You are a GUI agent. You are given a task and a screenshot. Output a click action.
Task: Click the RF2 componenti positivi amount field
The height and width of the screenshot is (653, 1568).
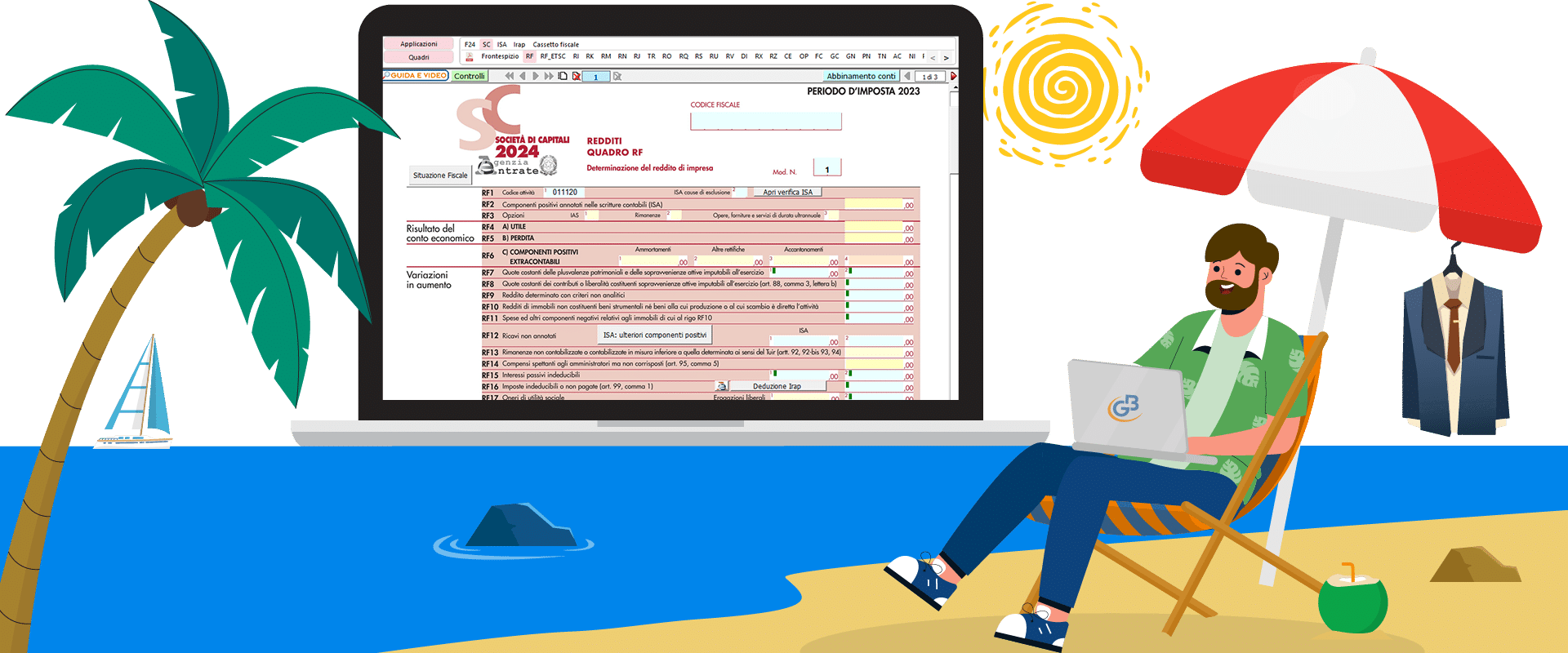pyautogui.click(x=873, y=204)
